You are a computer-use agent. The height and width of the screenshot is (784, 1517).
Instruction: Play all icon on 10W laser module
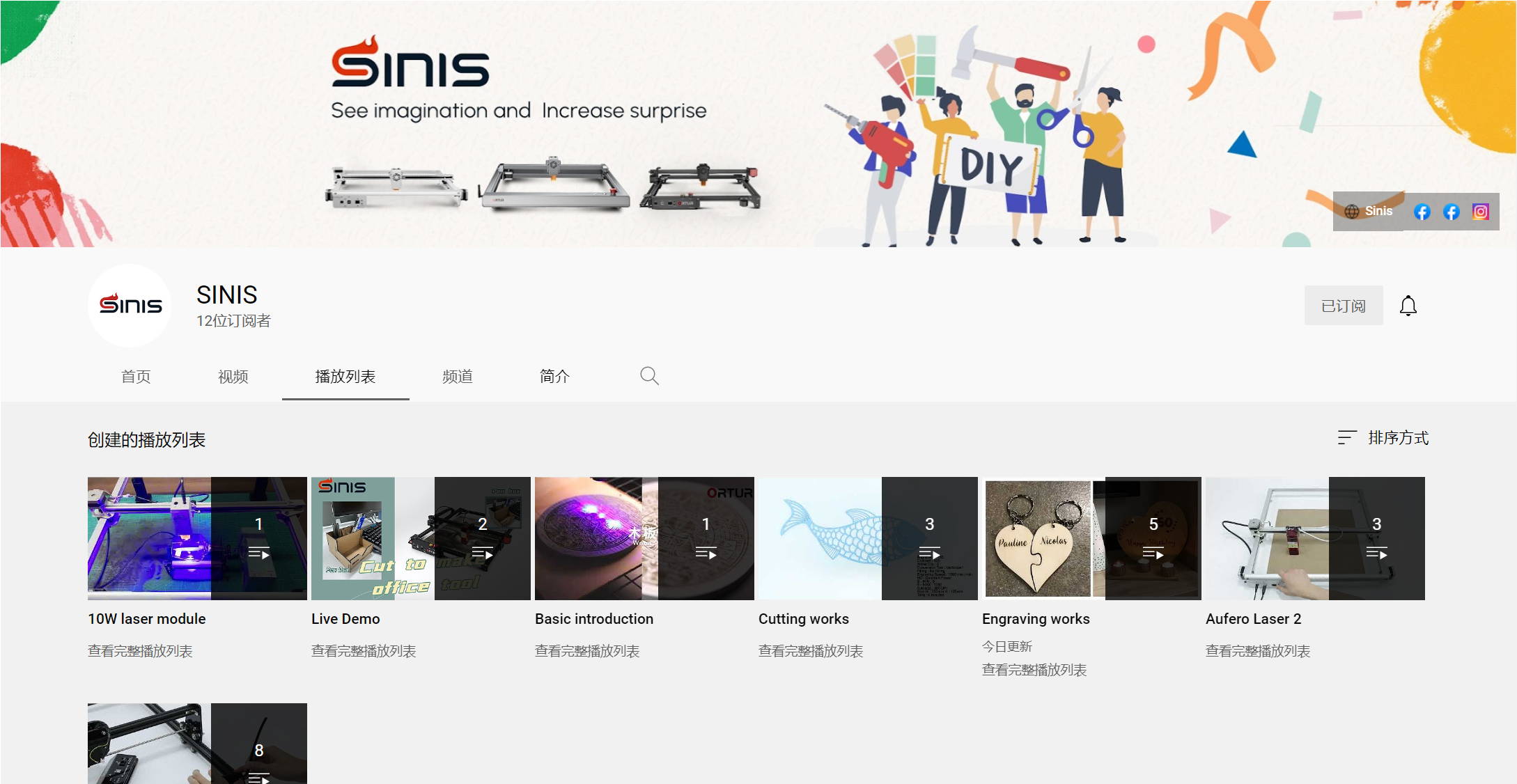[x=258, y=554]
